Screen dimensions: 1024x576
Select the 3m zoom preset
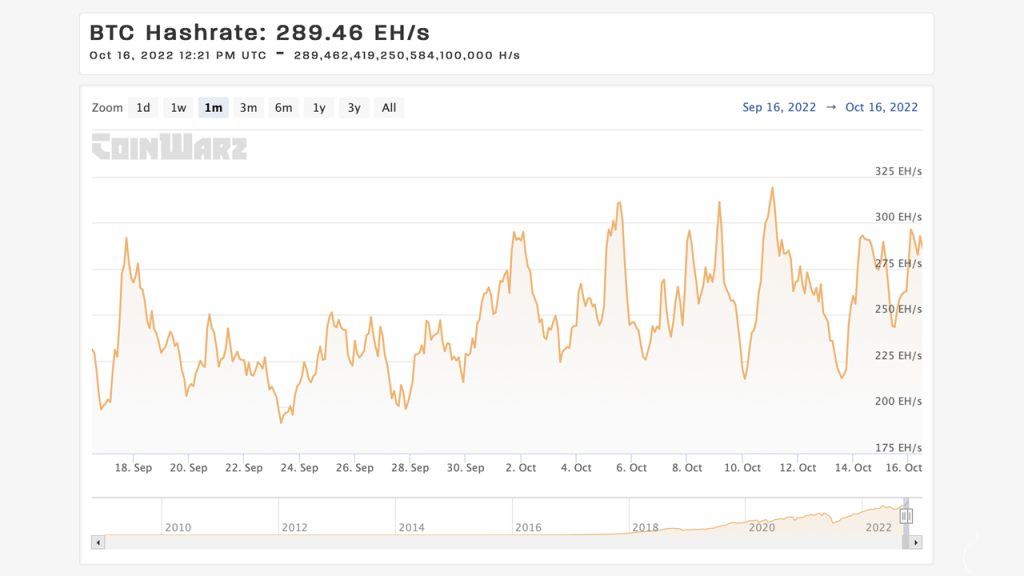tap(248, 107)
